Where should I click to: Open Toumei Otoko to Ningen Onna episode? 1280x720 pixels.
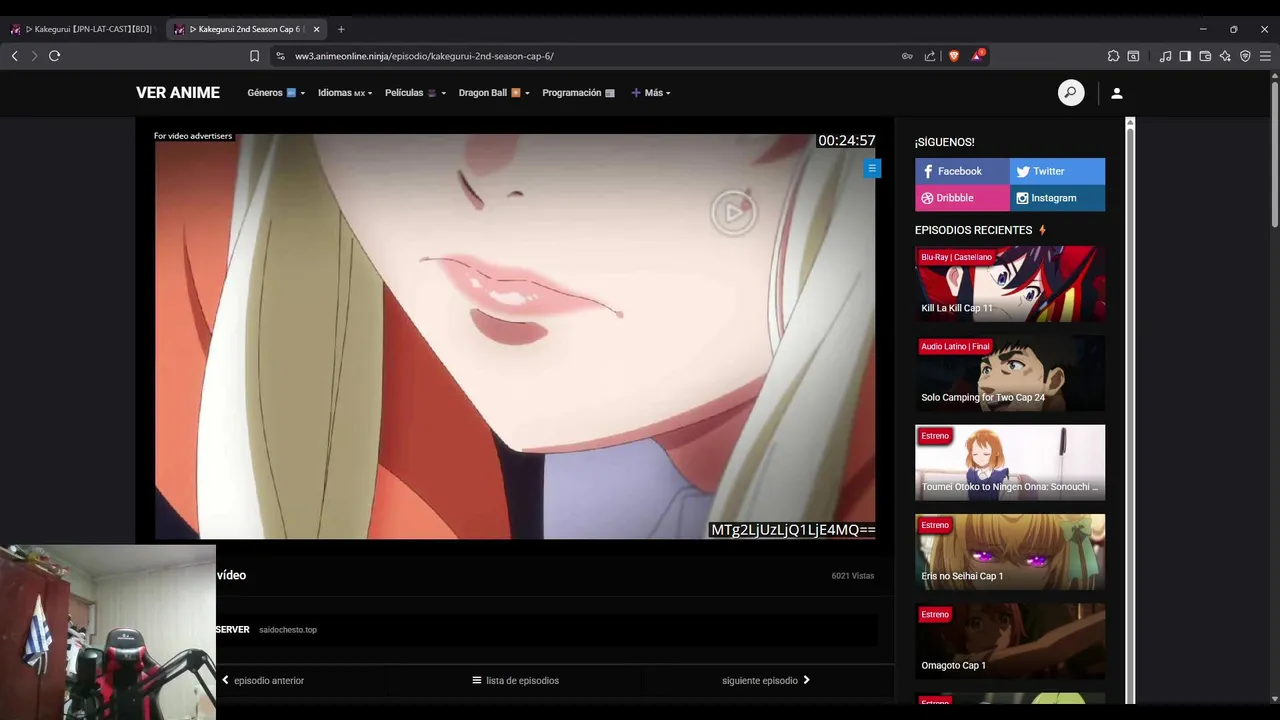(1010, 462)
